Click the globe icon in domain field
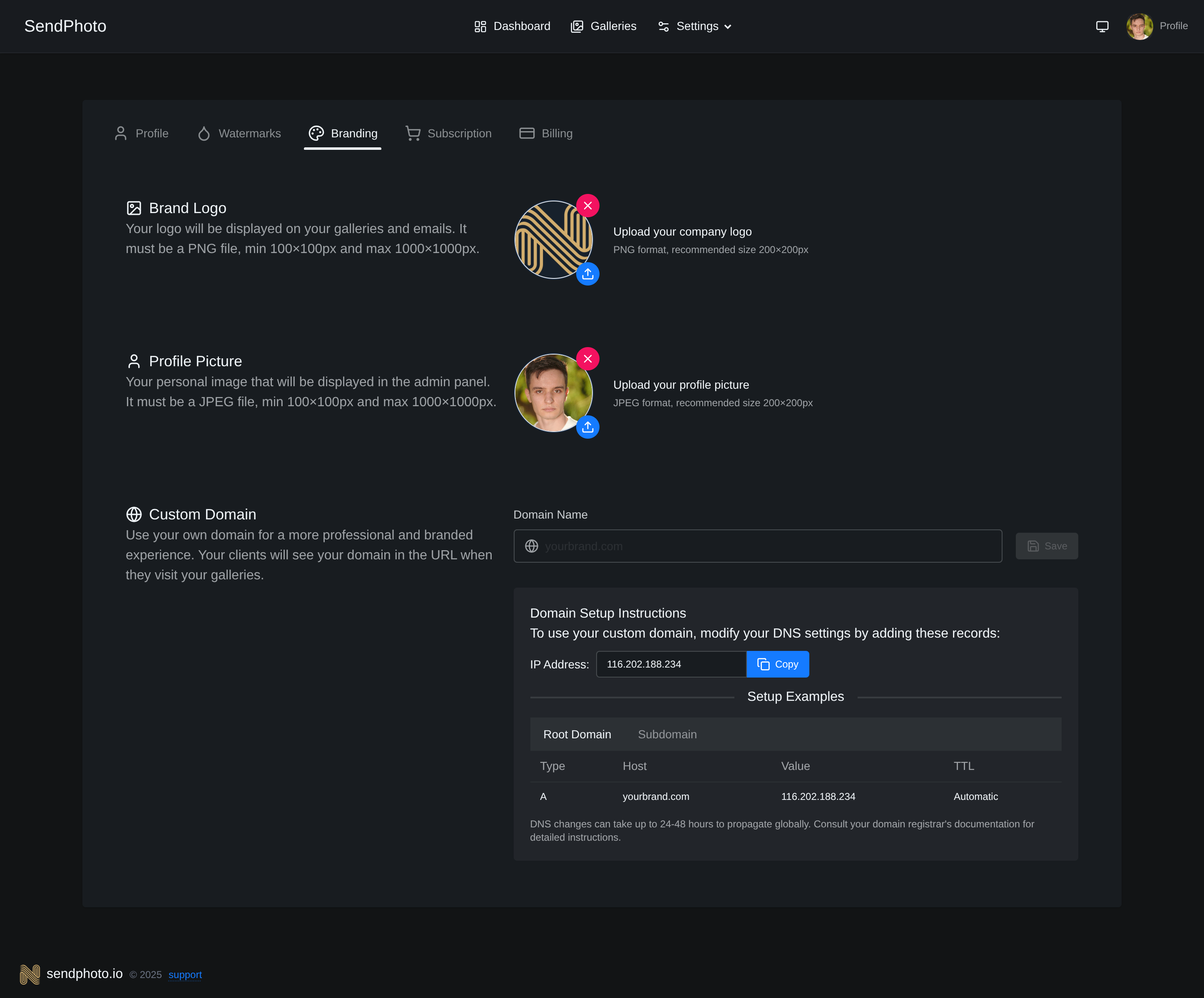Screen dimensions: 1204x998 pos(532,546)
